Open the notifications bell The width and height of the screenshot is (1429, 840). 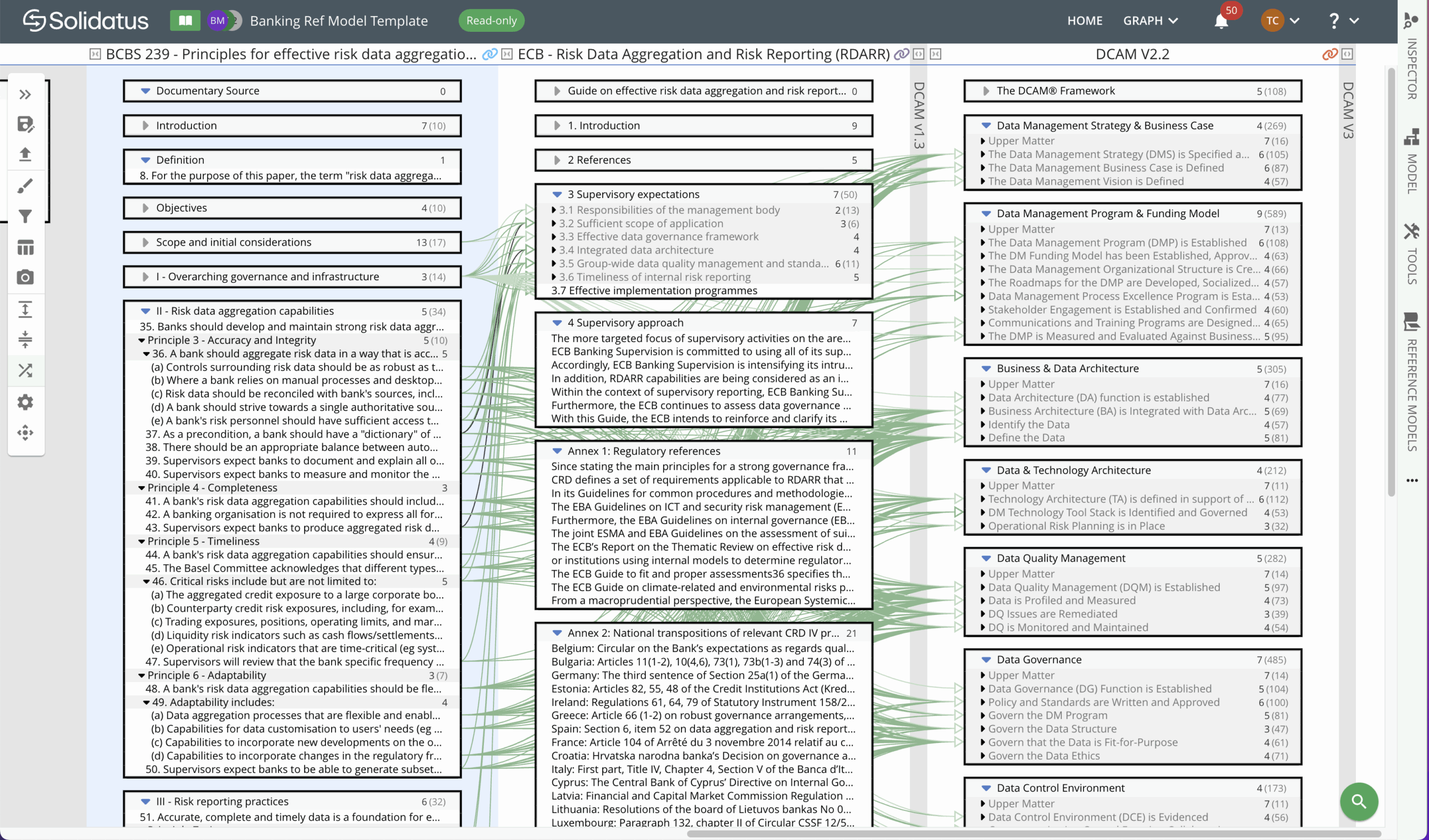(1221, 21)
